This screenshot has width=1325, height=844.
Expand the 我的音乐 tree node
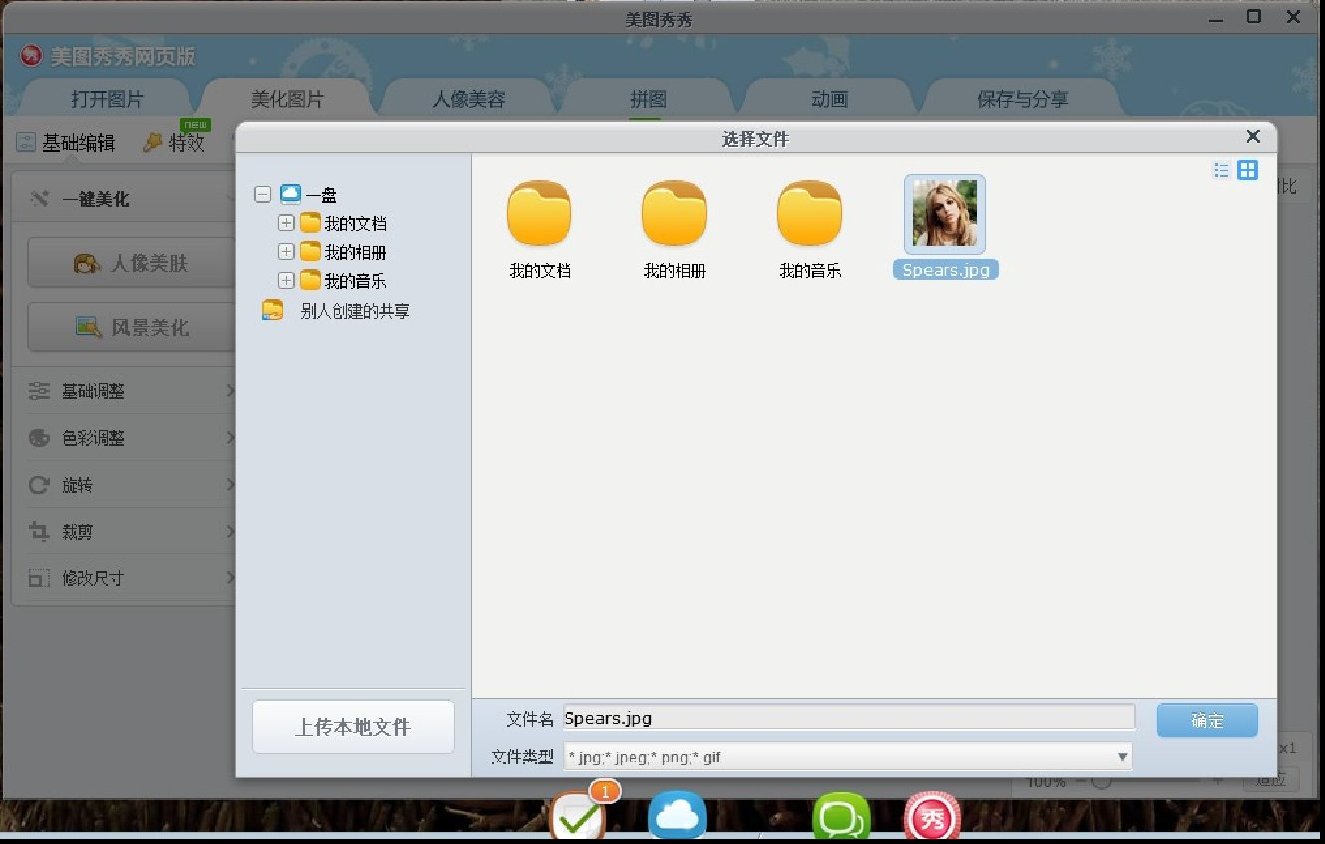tap(286, 280)
